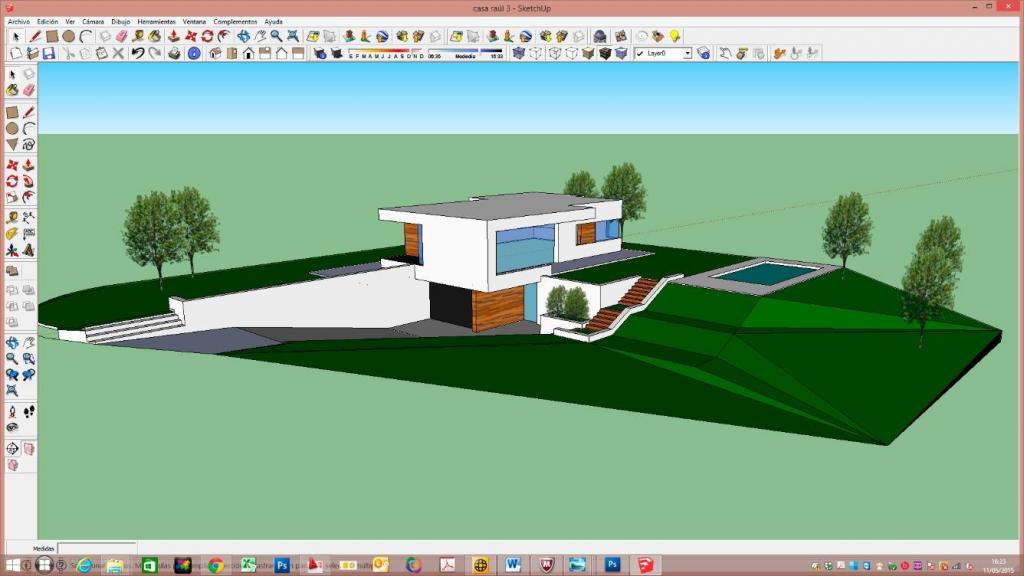Toggle shadows display on or off
The width and height of the screenshot is (1024, 576).
pyautogui.click(x=320, y=53)
